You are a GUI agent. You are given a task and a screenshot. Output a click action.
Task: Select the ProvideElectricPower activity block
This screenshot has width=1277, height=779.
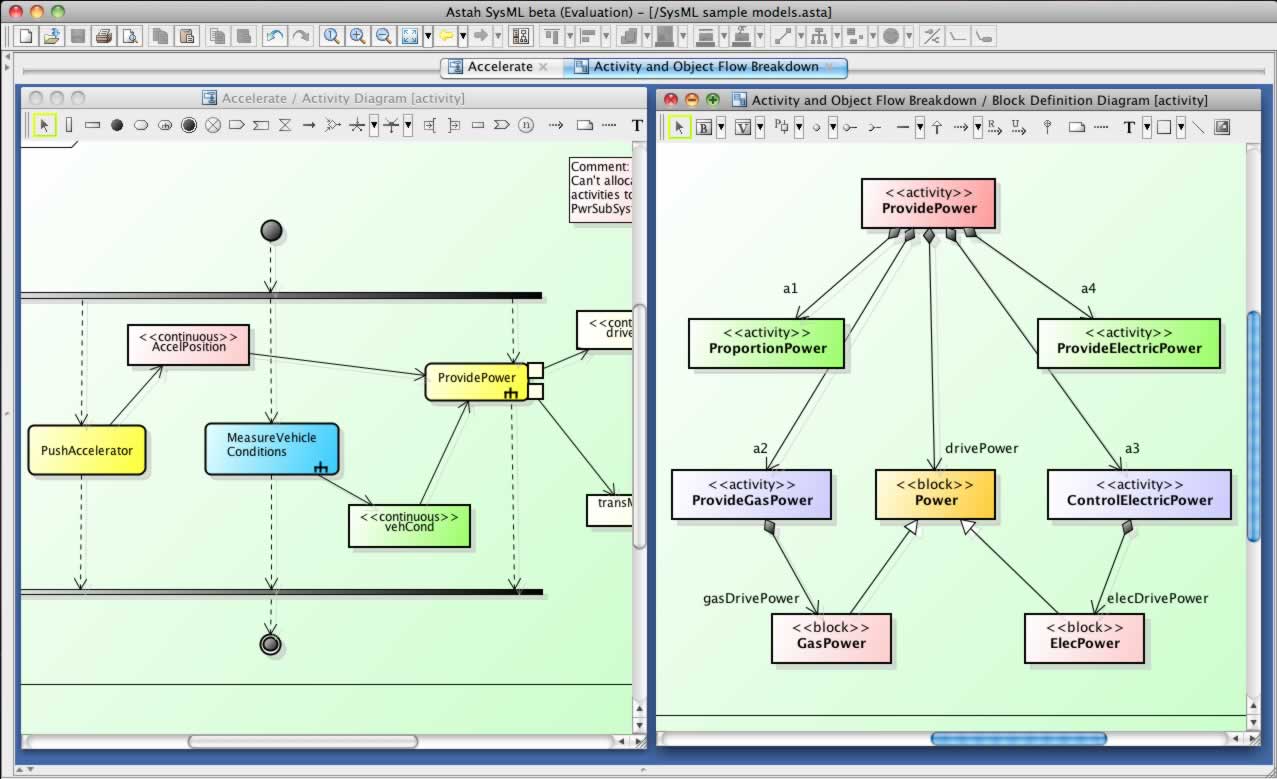(x=1129, y=342)
